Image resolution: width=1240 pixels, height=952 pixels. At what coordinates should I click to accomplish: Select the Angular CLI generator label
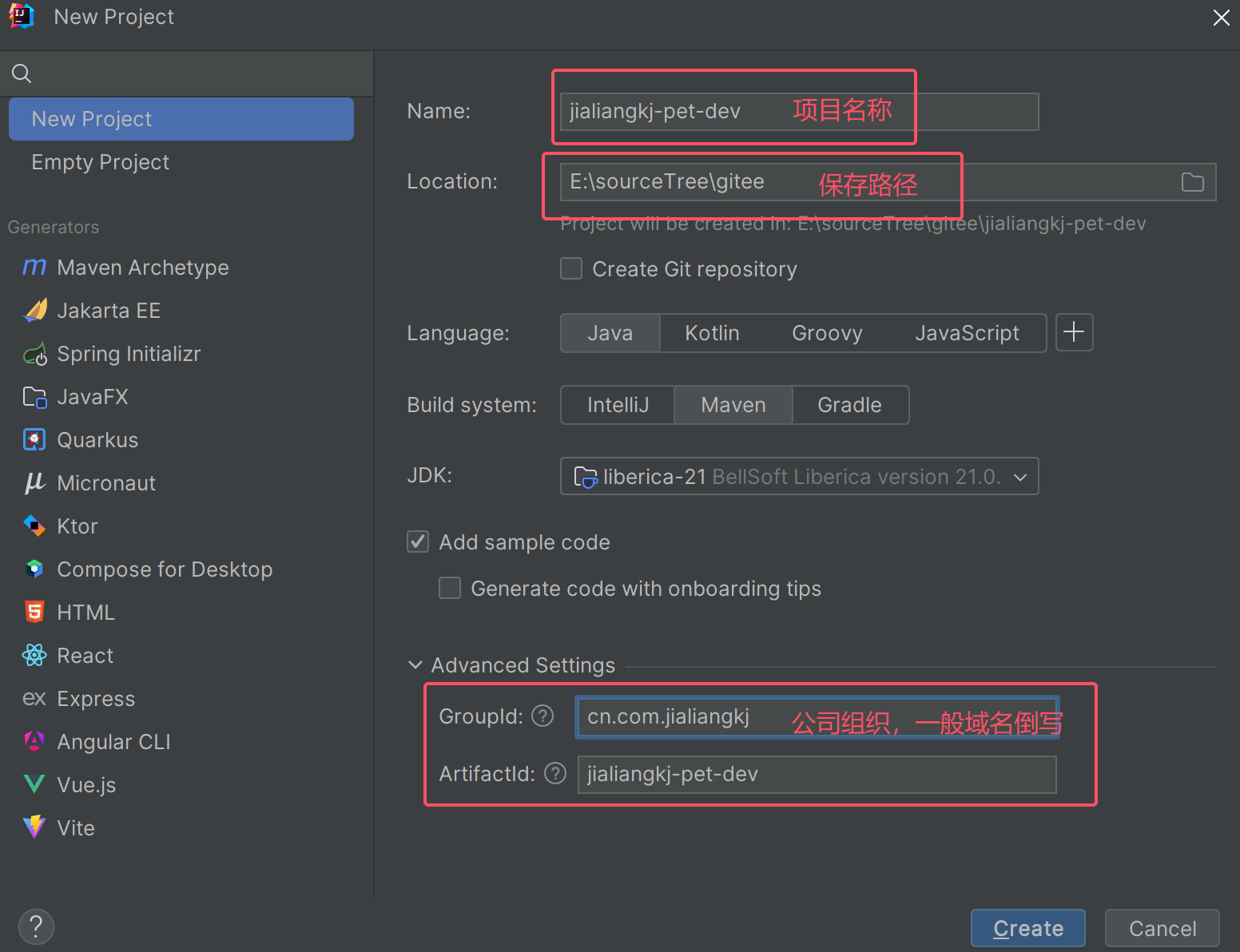(x=113, y=742)
